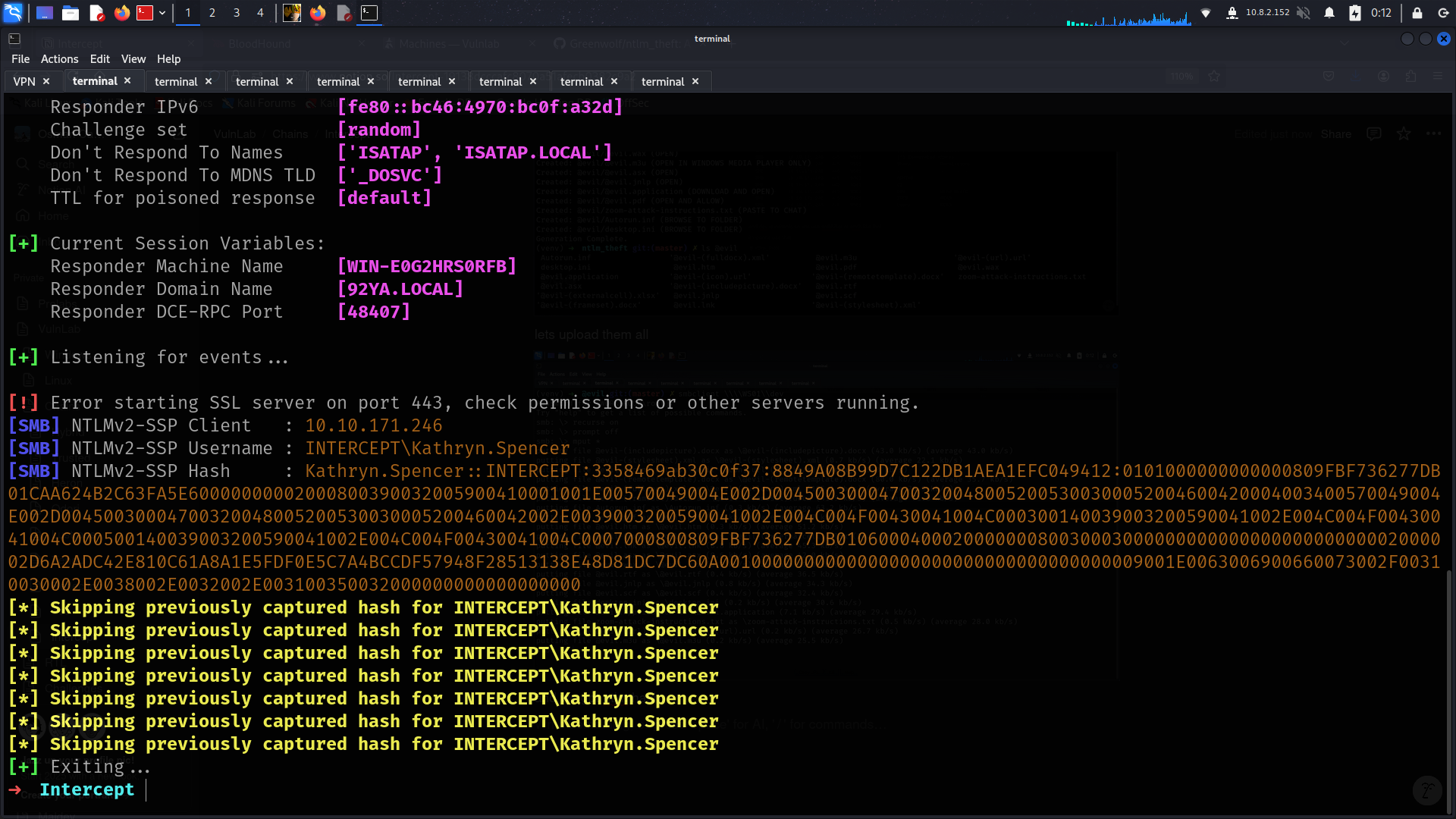Unmute the muted volume icon
This screenshot has height=819, width=1456.
(x=1304, y=13)
